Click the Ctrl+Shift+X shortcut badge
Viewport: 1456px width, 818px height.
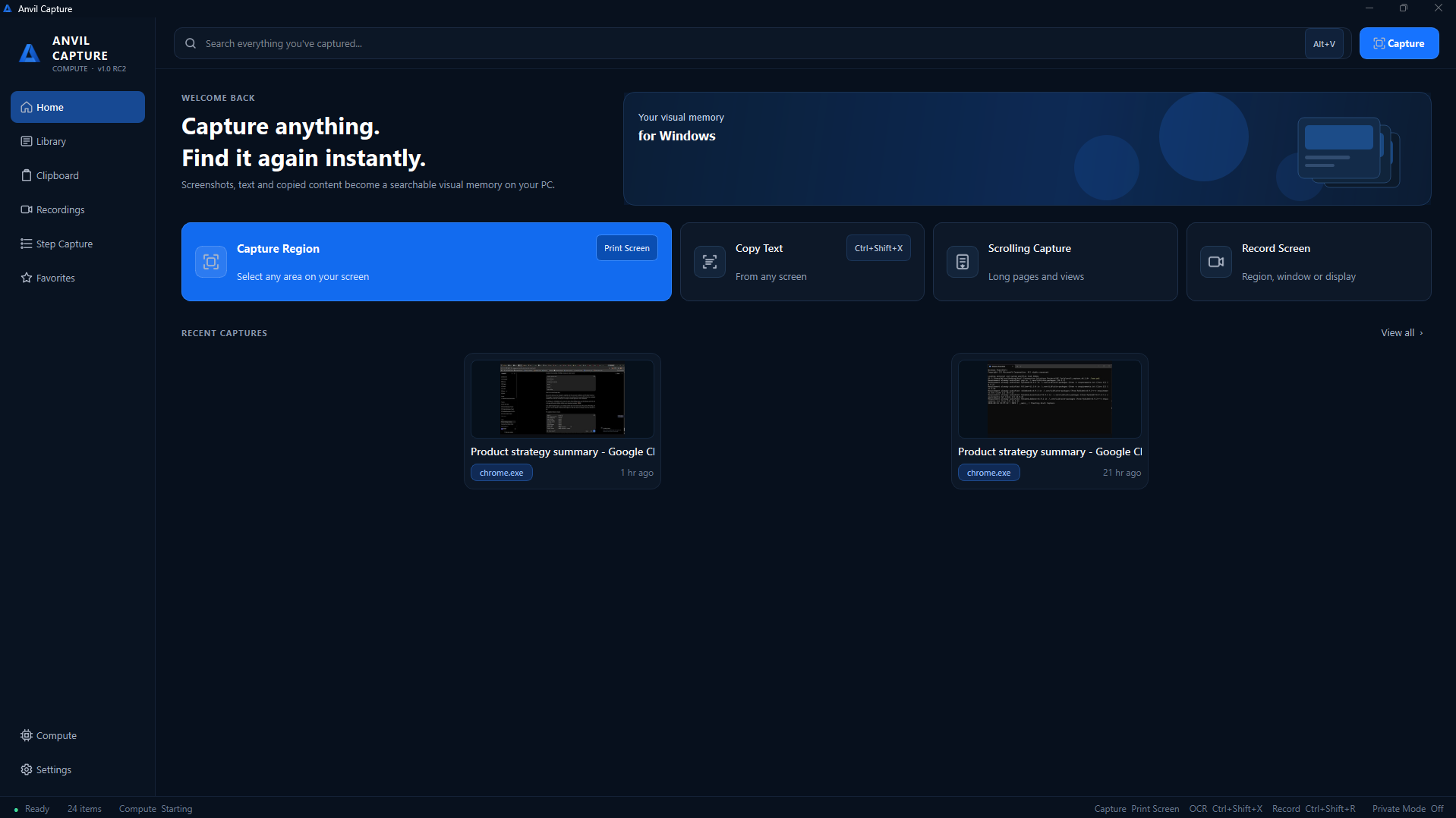[878, 248]
